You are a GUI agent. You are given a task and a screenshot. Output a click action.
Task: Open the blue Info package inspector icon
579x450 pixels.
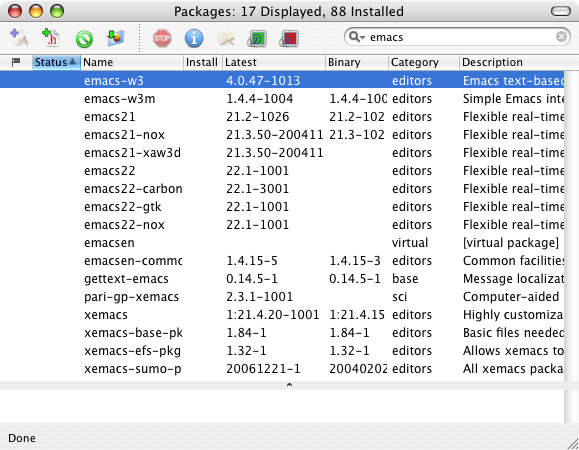(194, 38)
